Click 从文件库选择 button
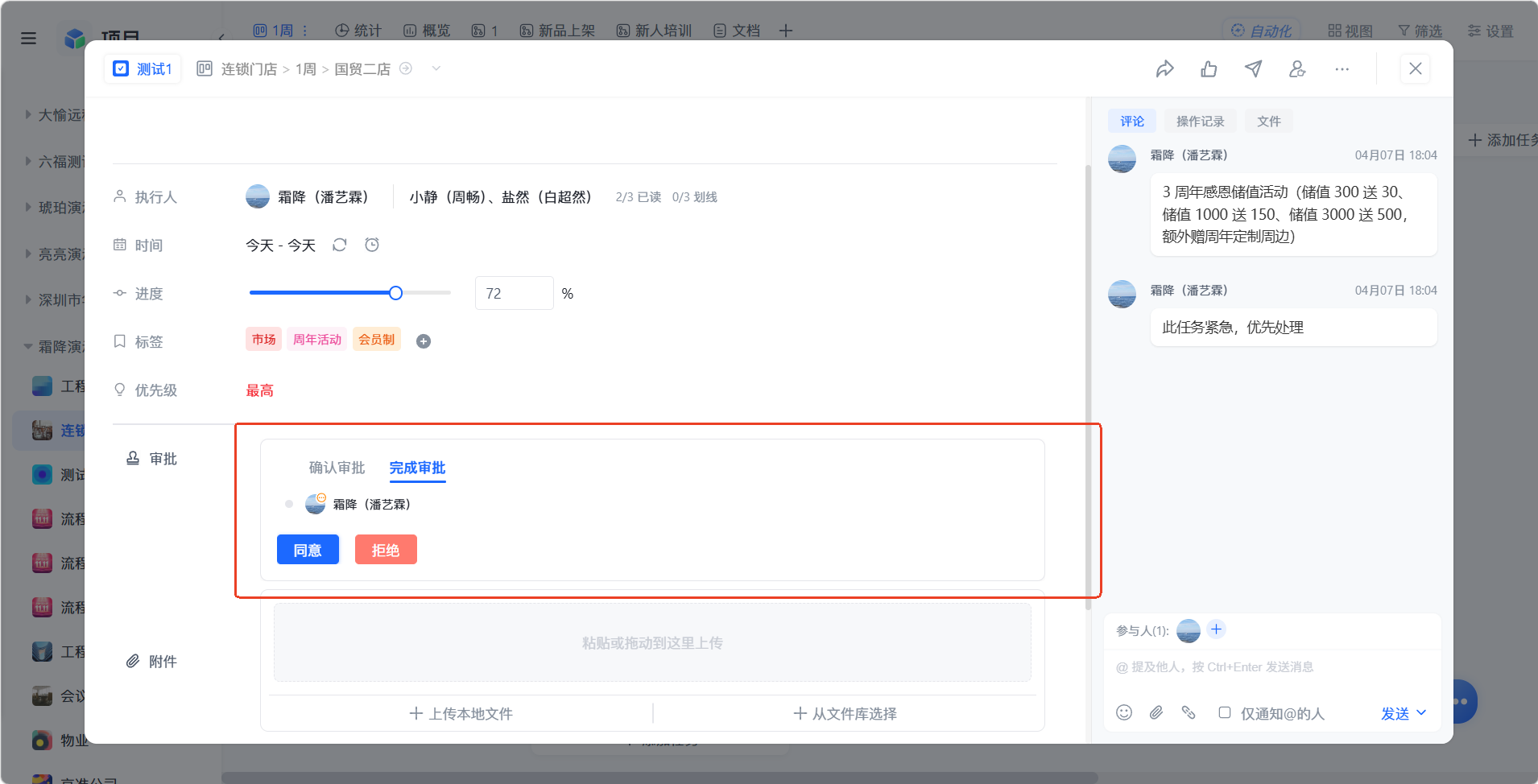This screenshot has width=1538, height=784. pos(845,713)
